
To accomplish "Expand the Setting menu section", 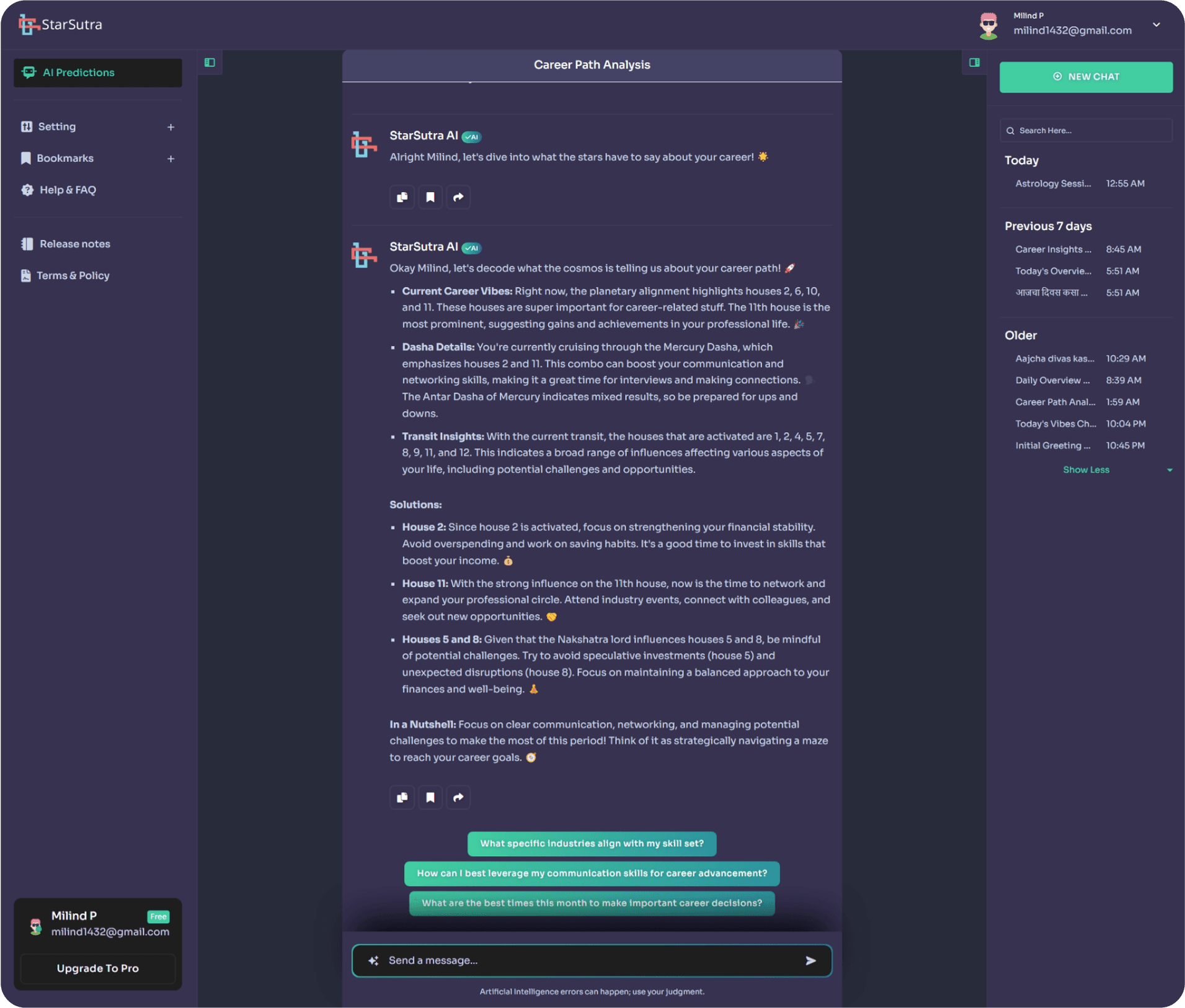I will 171,127.
